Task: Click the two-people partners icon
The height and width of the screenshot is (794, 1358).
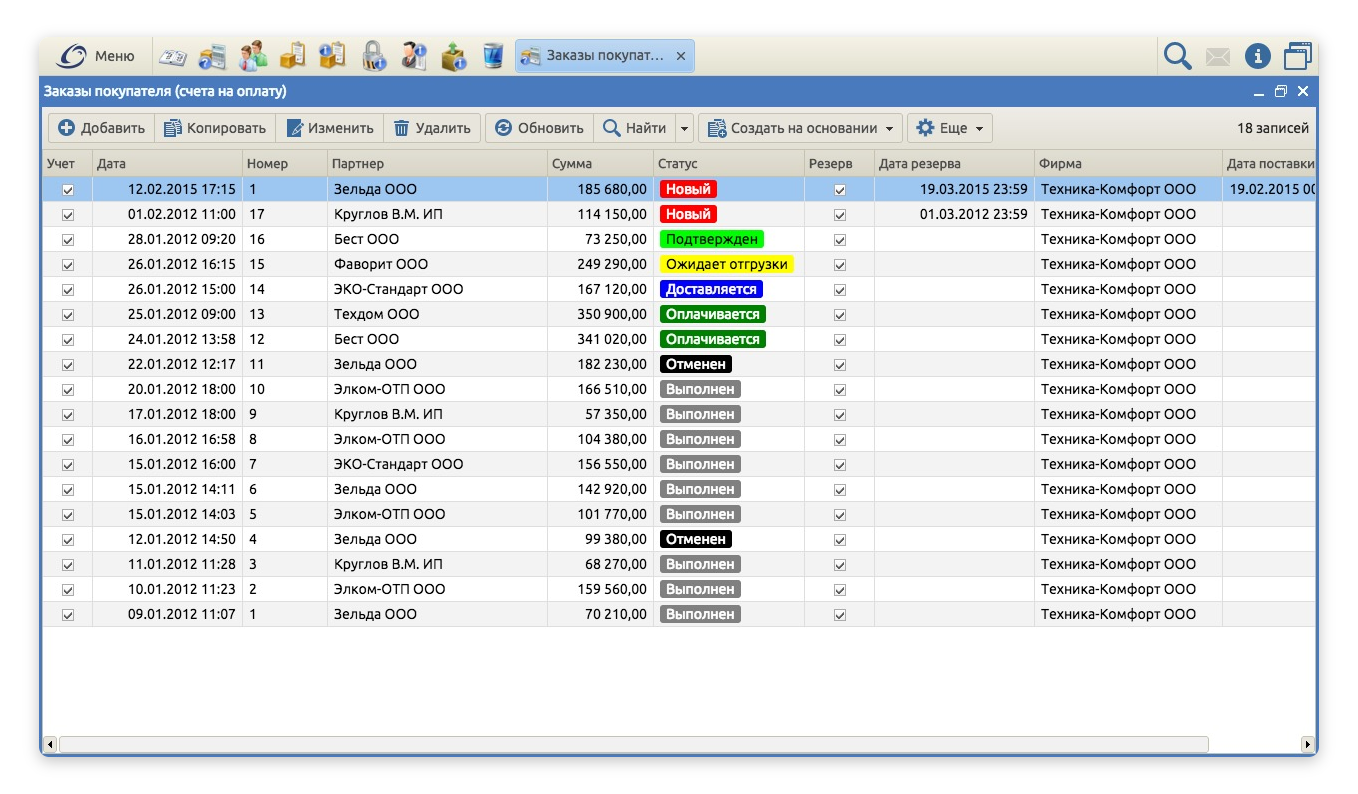Action: pos(253,56)
